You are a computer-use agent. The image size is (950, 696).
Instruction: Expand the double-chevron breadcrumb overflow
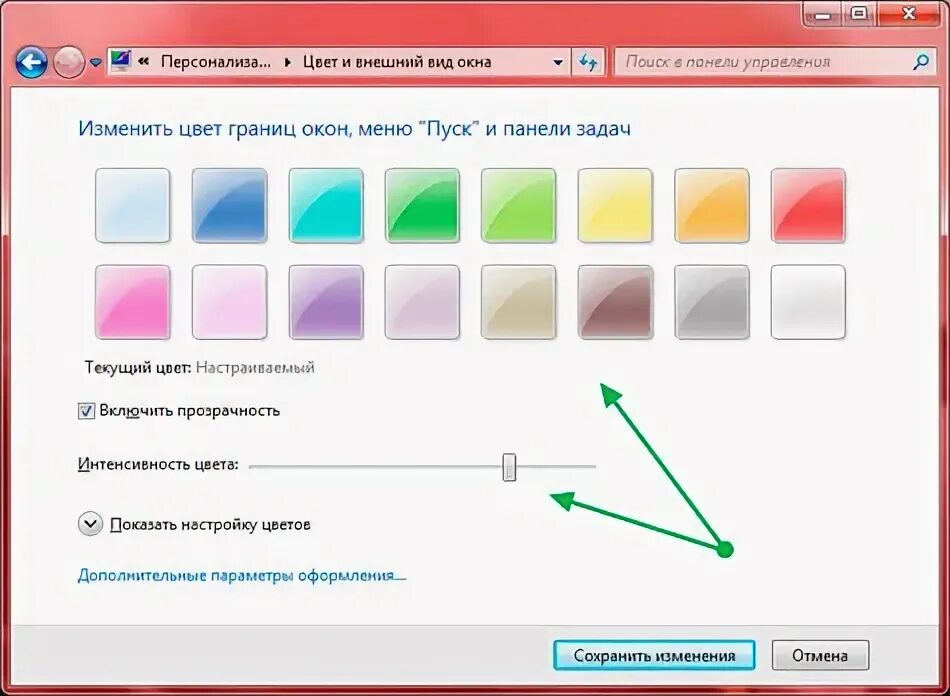[x=144, y=62]
